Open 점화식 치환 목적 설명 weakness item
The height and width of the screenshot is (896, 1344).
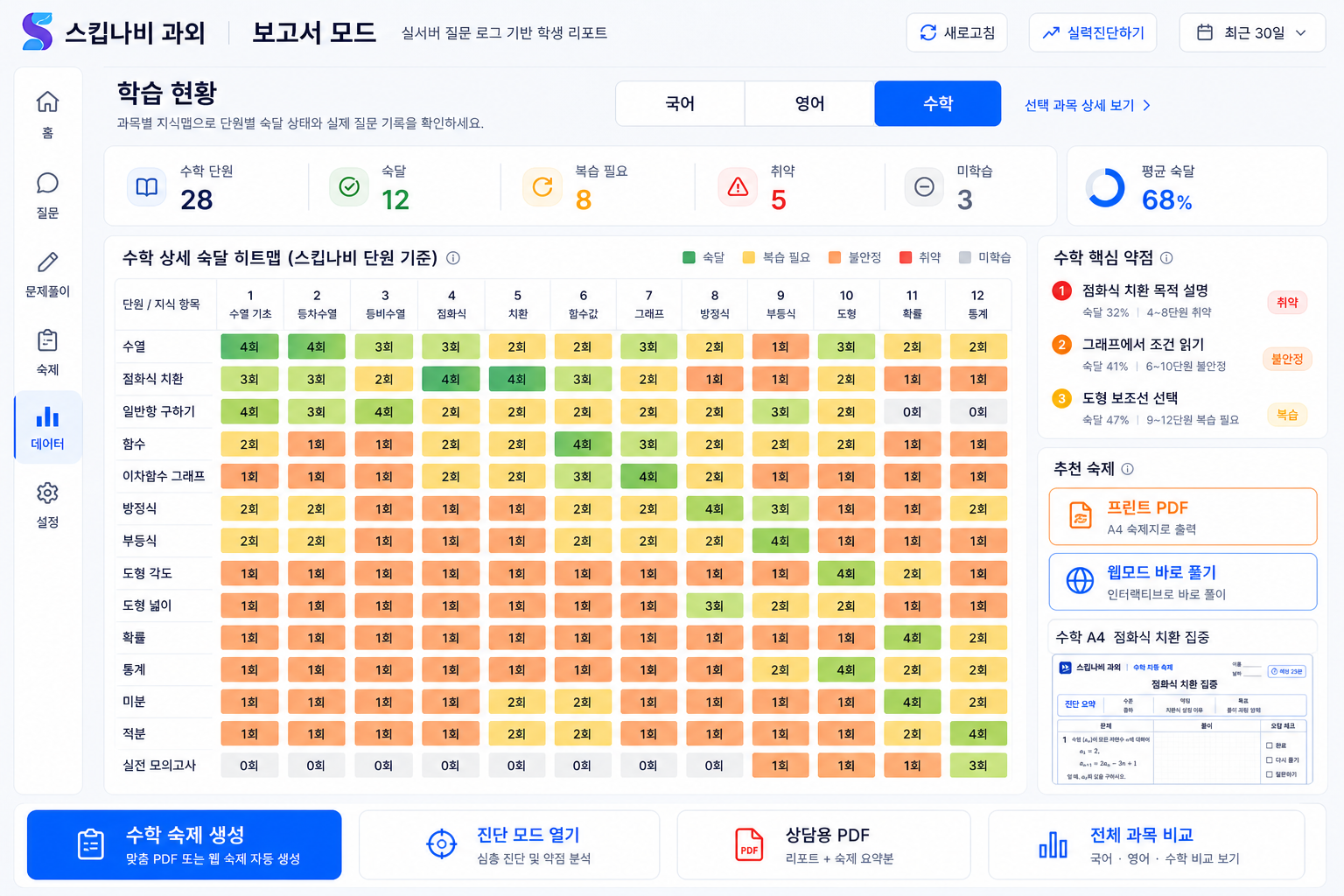[x=1181, y=300]
